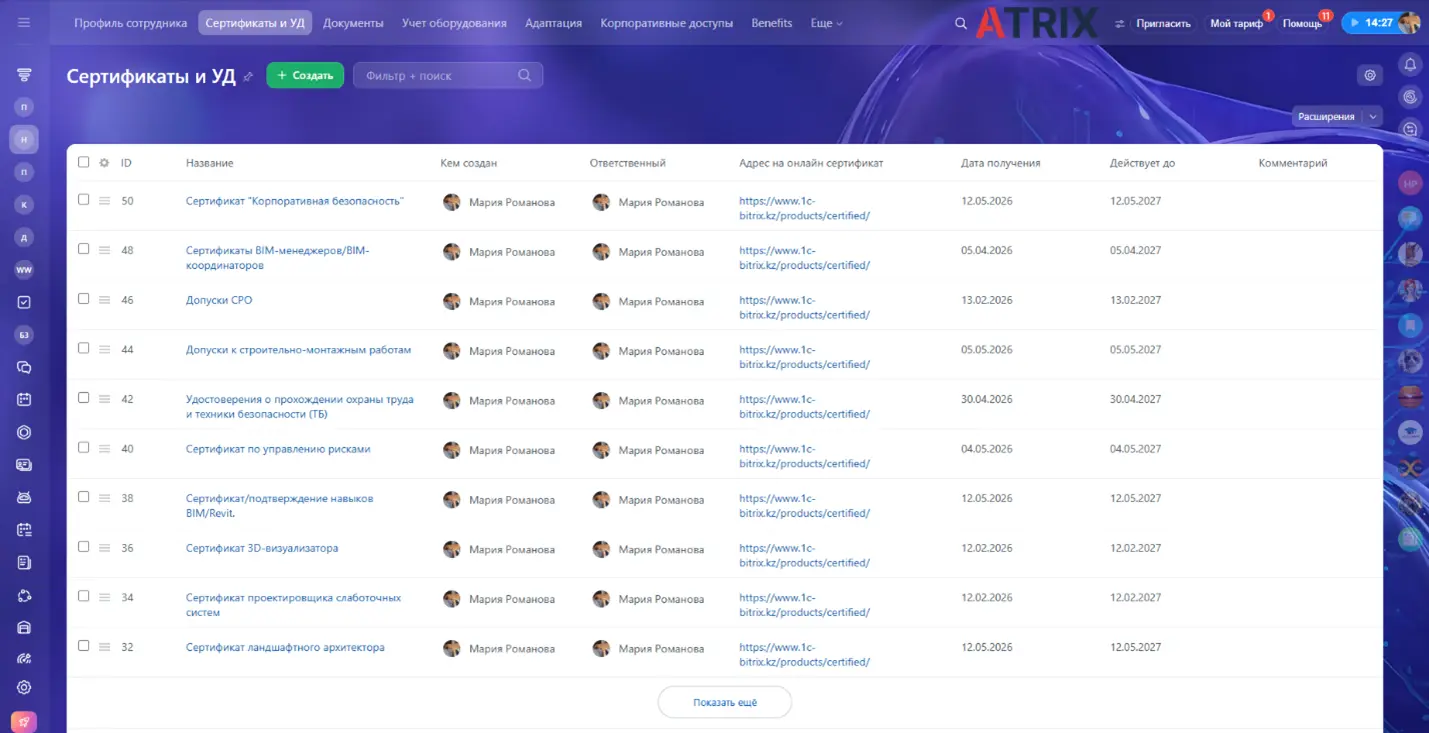Open the robot icon in the sidebar

click(24, 497)
